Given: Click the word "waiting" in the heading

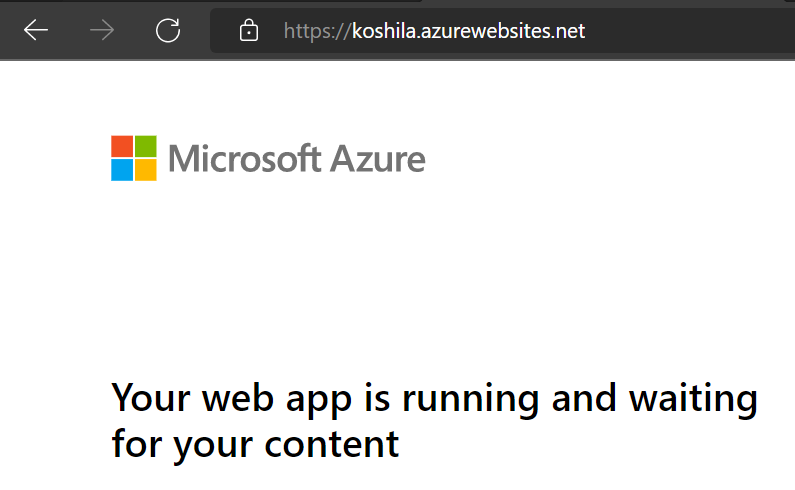Looking at the screenshot, I should tap(693, 400).
